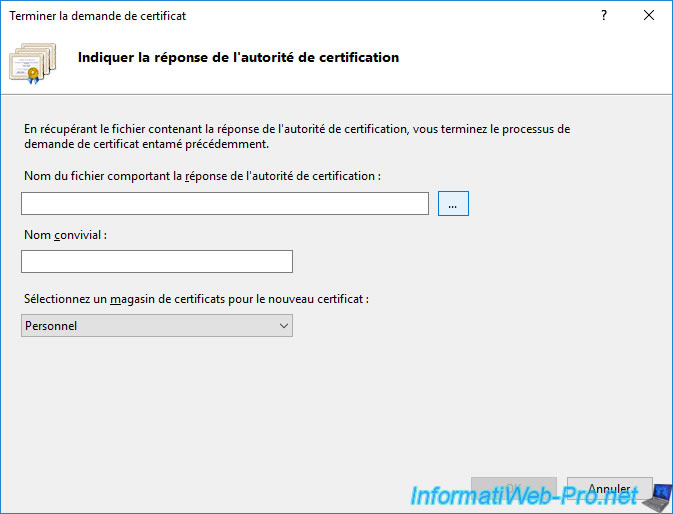673x514 pixels.
Task: Click the InformatiWeb-Pro.net watermark text
Action: click(x=524, y=496)
